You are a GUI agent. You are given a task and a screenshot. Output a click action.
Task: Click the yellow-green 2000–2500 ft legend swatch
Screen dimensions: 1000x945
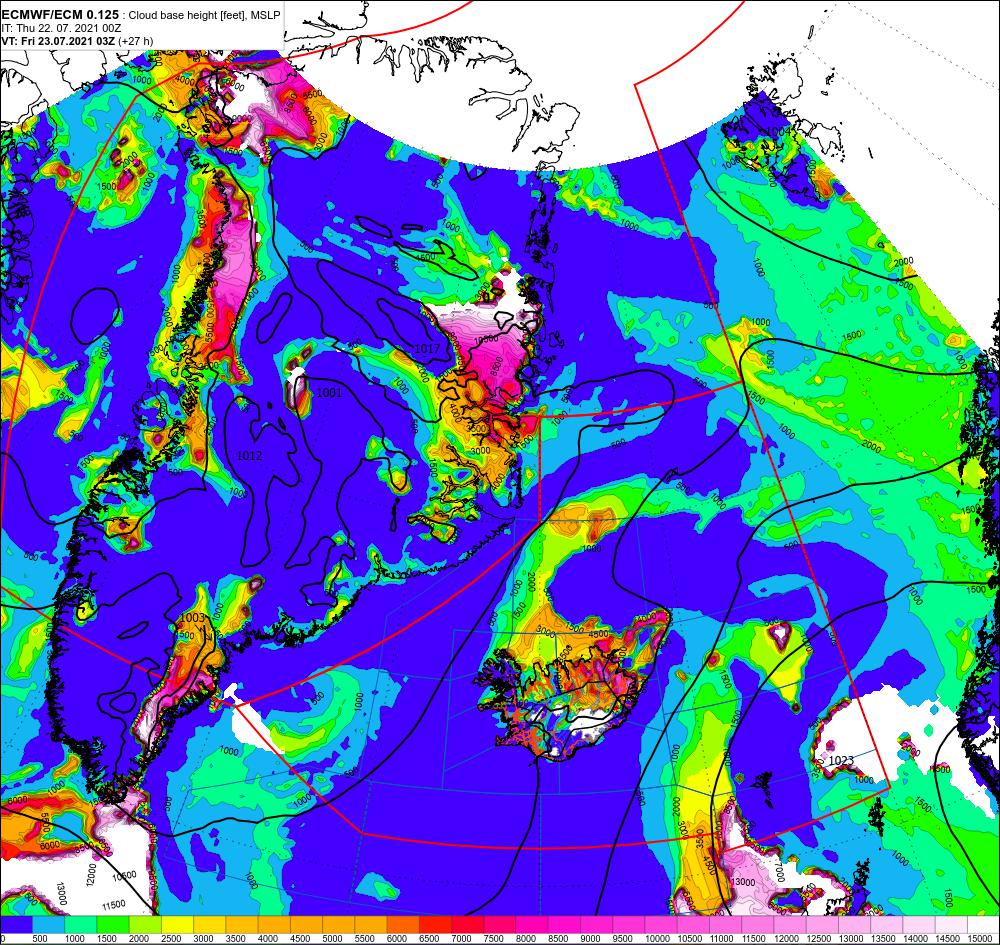145,925
